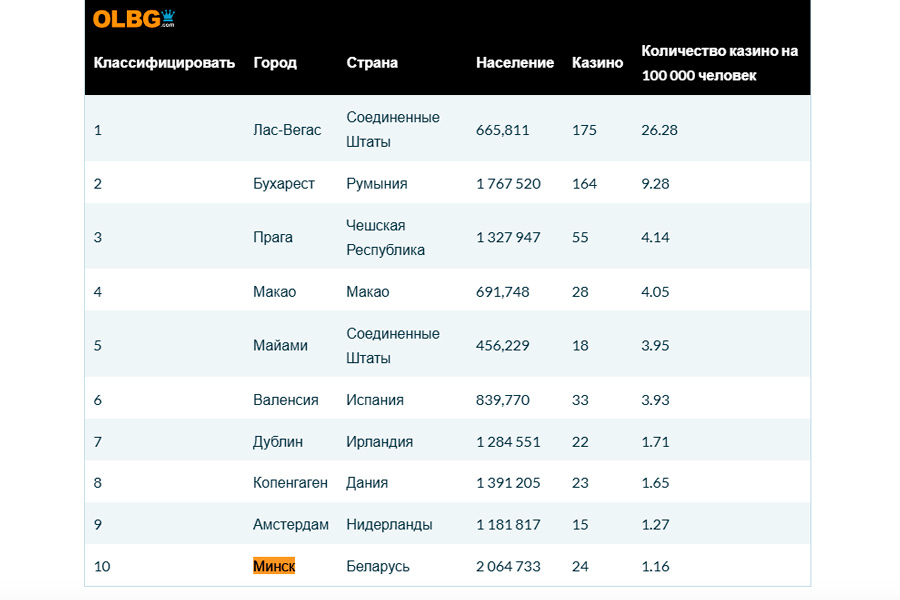Select the Майами city cell
900x600 pixels.
280,346
